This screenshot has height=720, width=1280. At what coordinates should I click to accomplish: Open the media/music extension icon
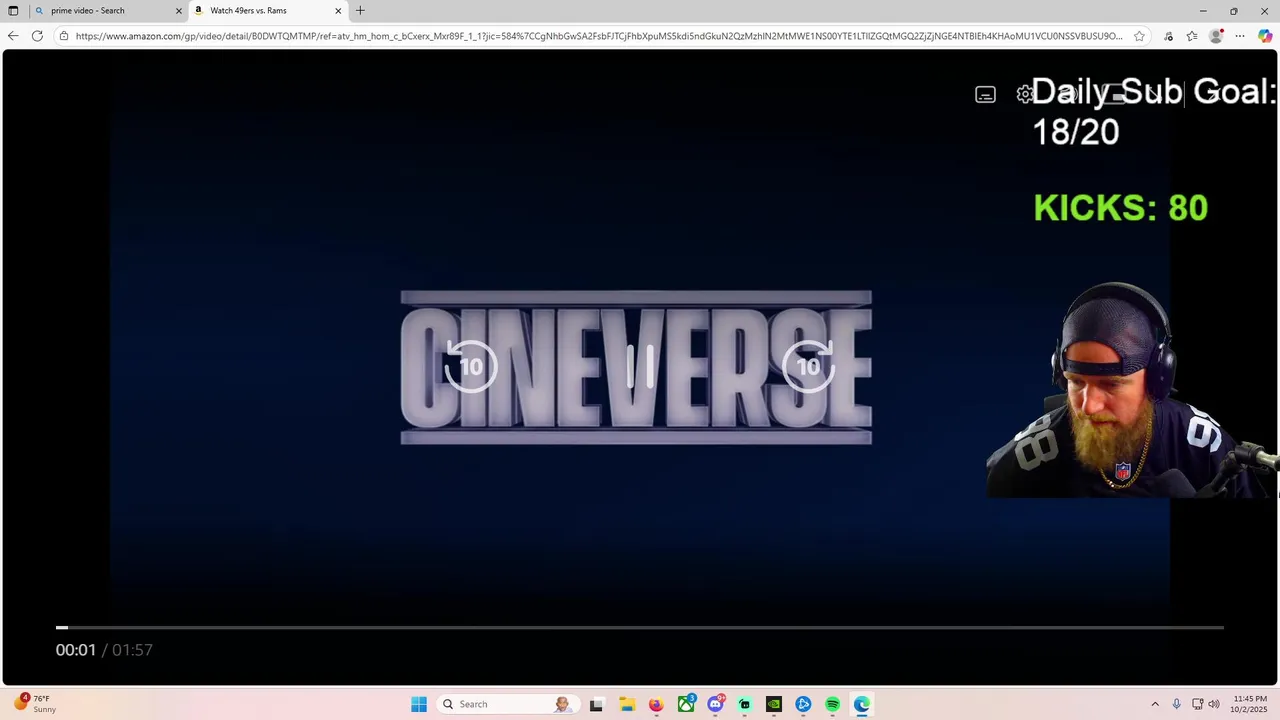coord(1168,36)
